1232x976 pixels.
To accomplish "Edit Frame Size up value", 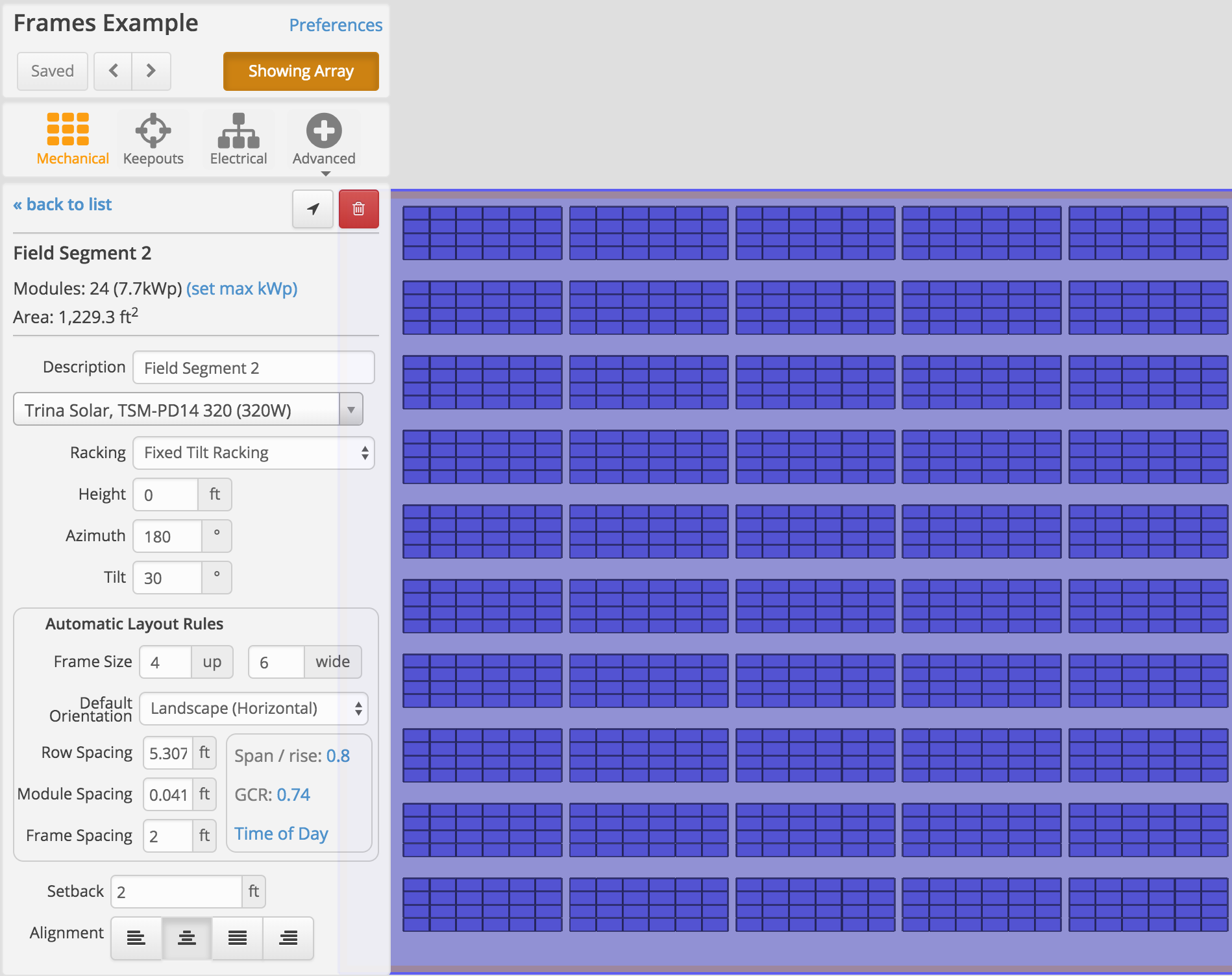I will pyautogui.click(x=166, y=662).
